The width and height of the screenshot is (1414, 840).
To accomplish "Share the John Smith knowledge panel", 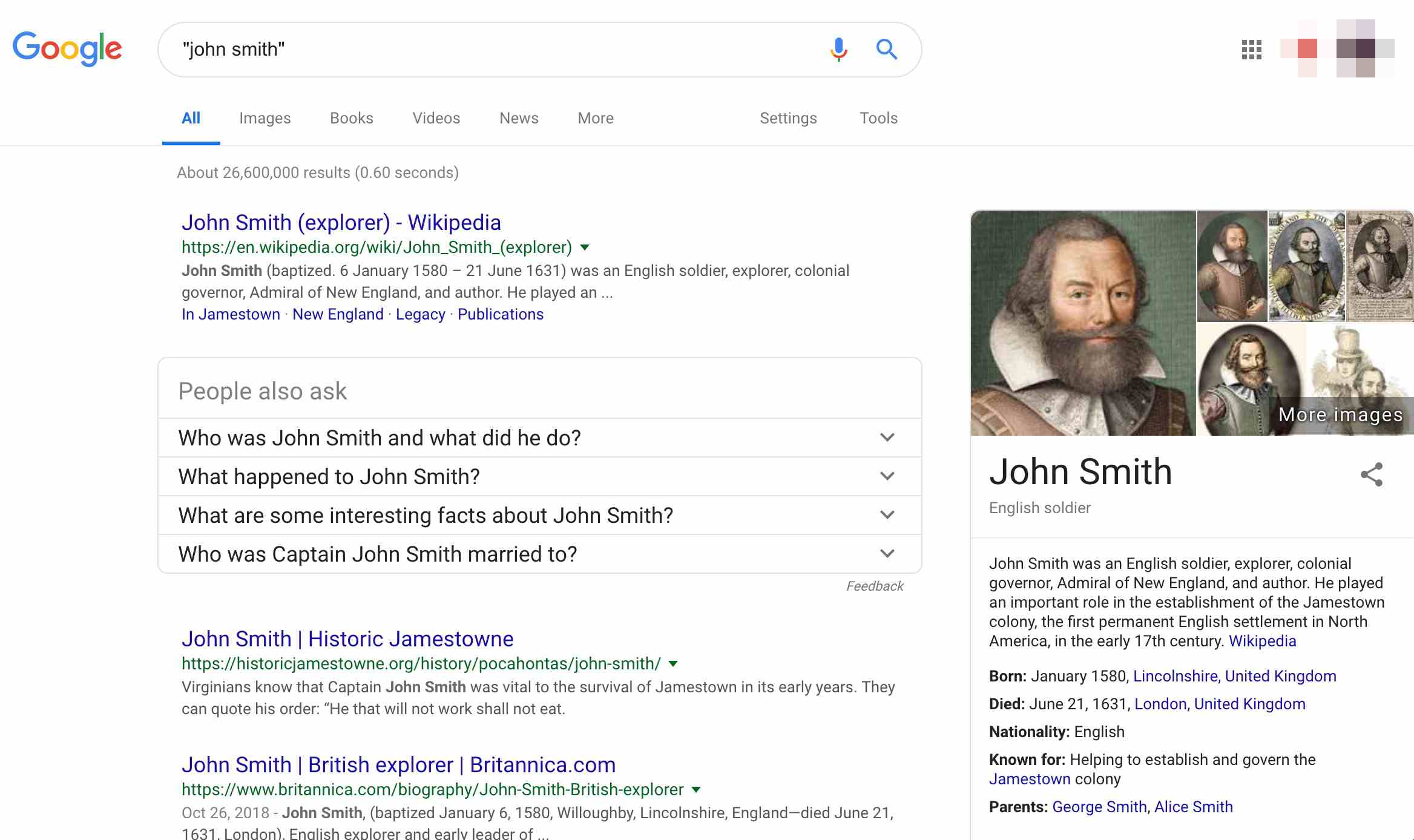I will click(x=1371, y=474).
